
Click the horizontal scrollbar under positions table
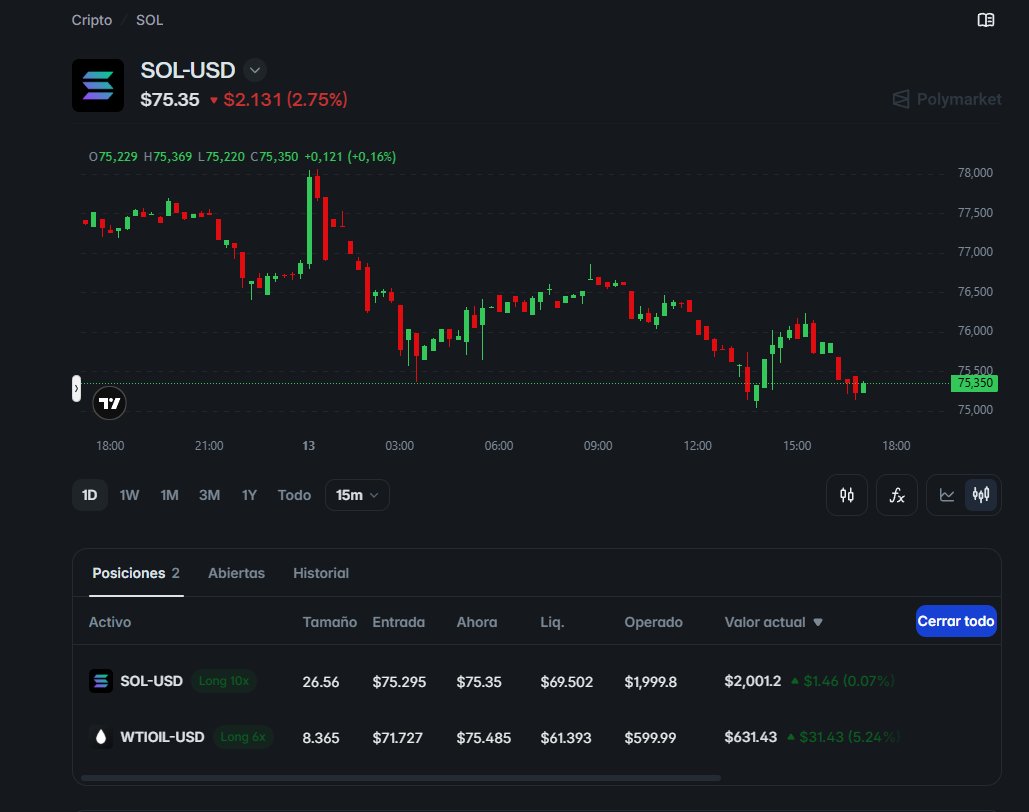pyautogui.click(x=400, y=778)
